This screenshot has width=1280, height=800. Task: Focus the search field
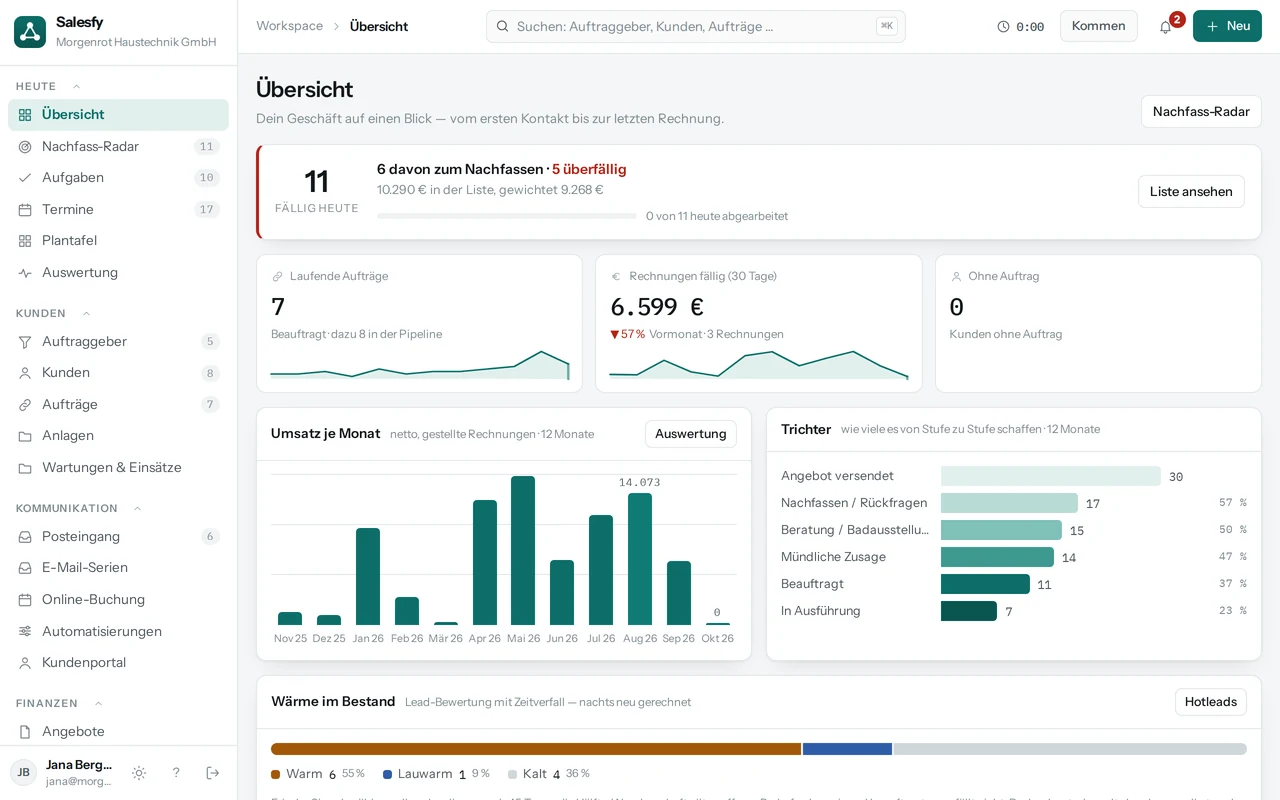[x=696, y=26]
